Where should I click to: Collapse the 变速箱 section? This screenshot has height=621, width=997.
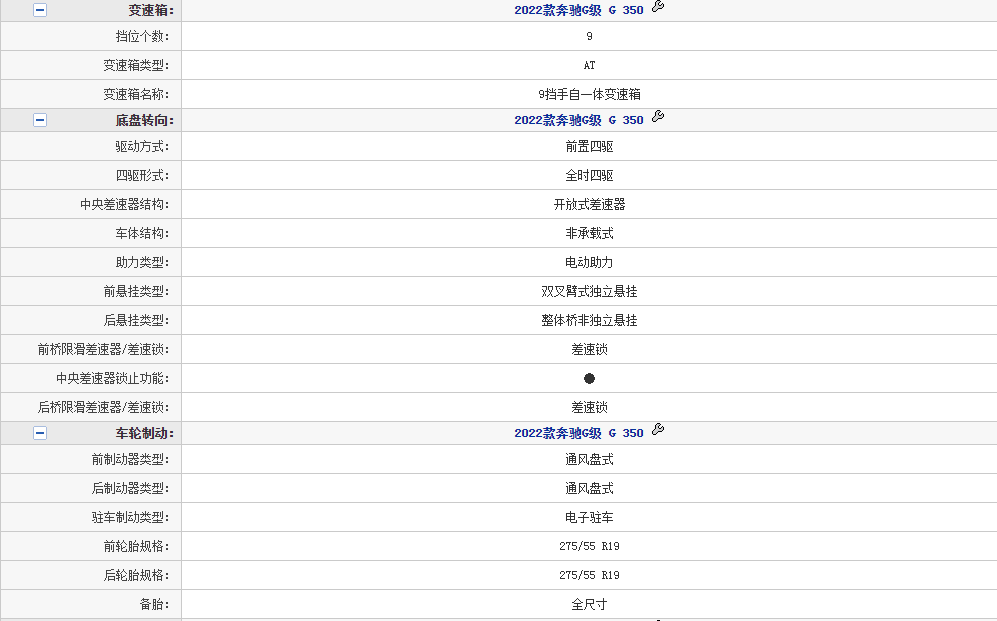coord(39,10)
